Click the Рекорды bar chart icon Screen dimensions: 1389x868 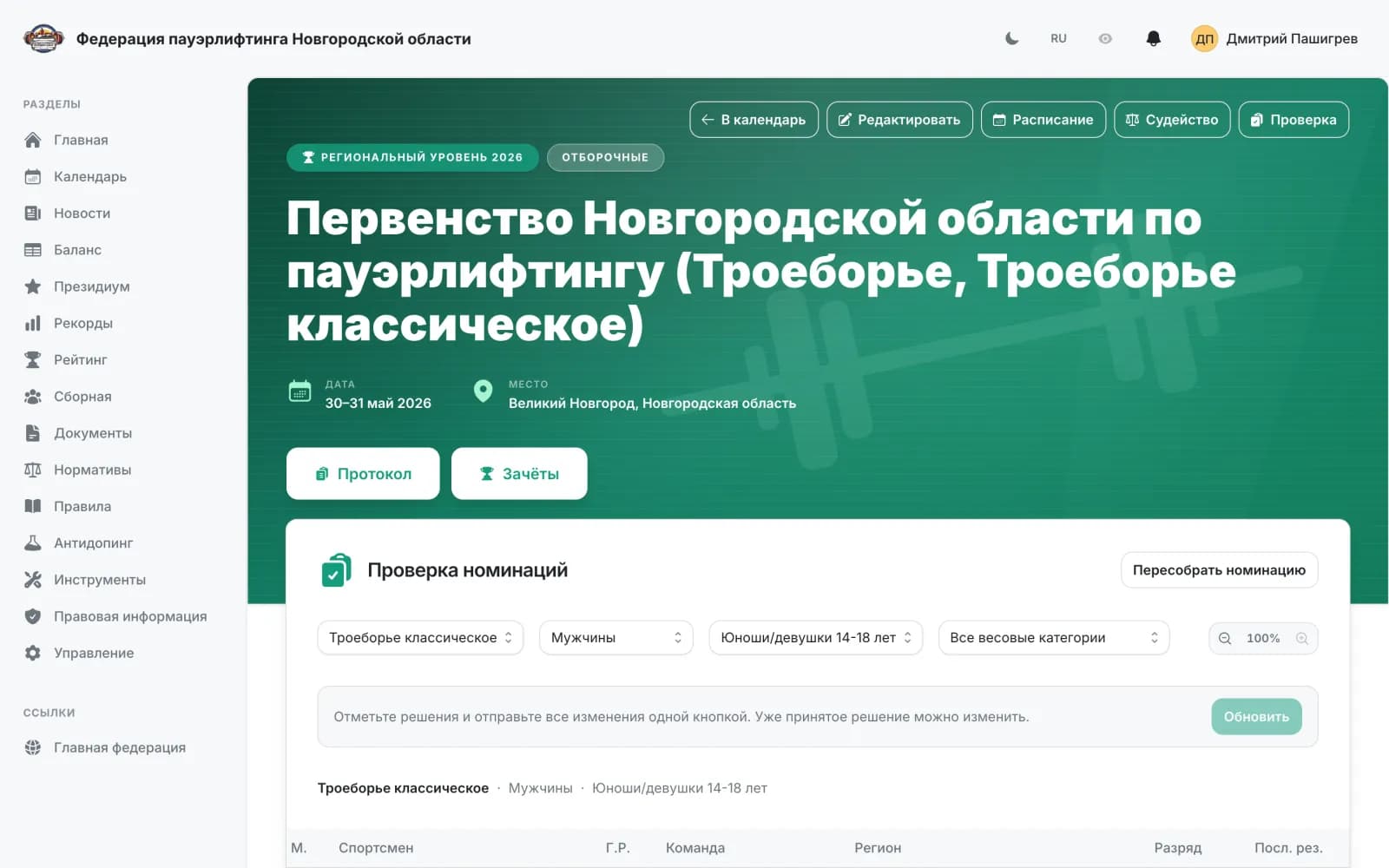point(33,323)
